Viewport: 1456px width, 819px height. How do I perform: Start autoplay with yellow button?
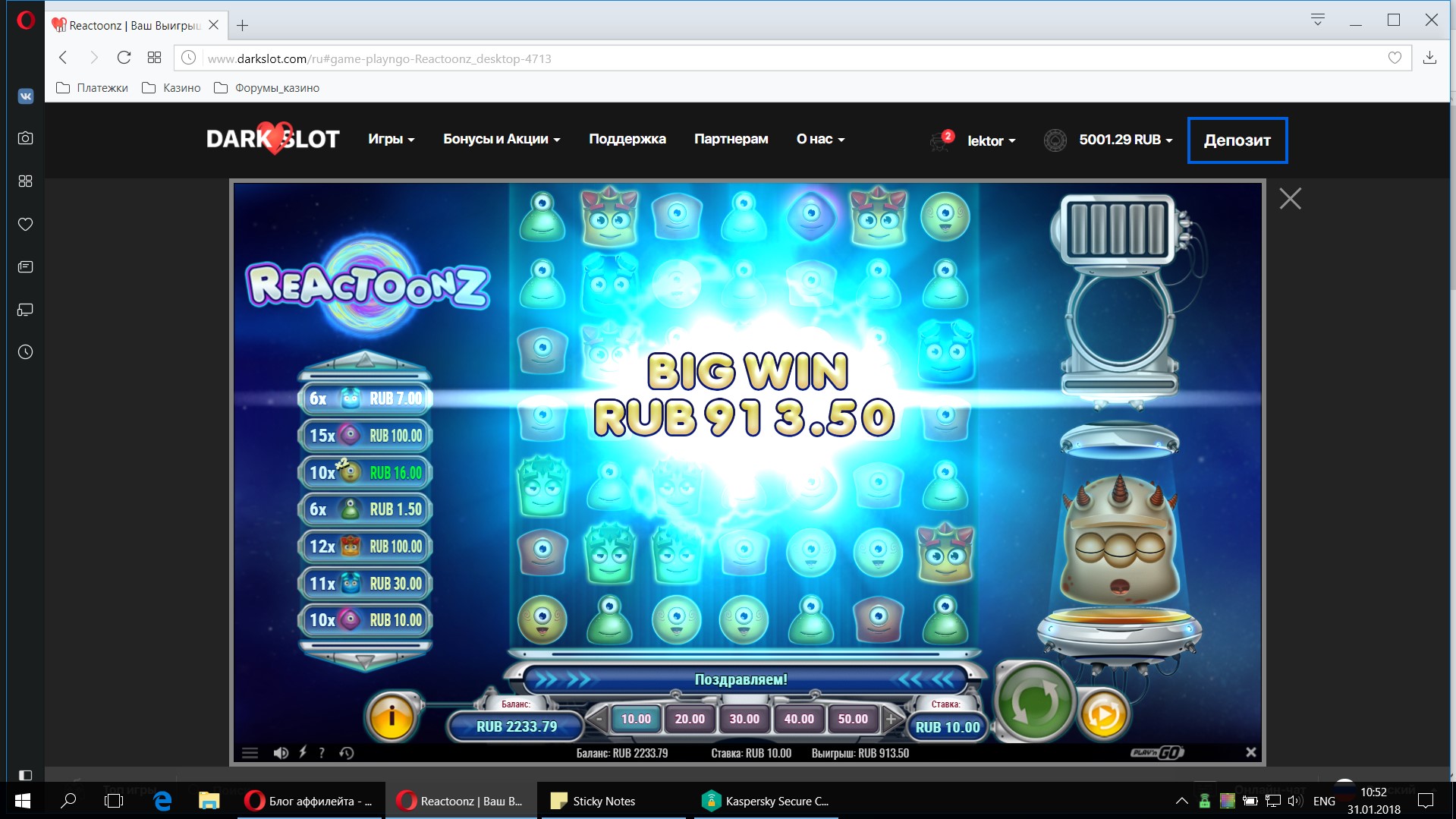(x=1102, y=714)
